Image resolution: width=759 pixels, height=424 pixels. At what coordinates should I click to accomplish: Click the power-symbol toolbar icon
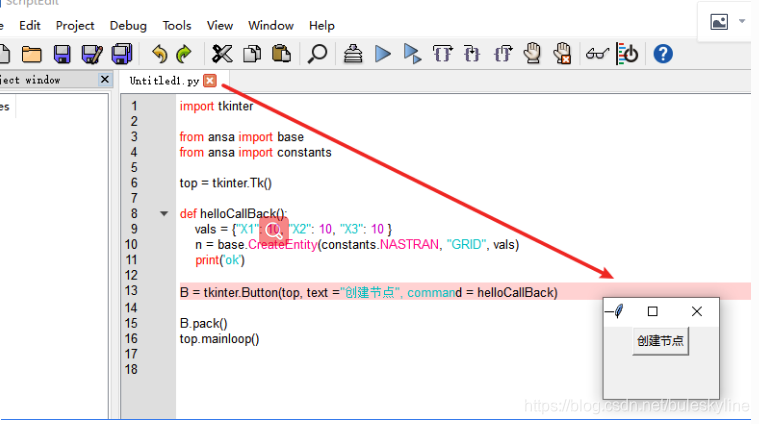[628, 54]
